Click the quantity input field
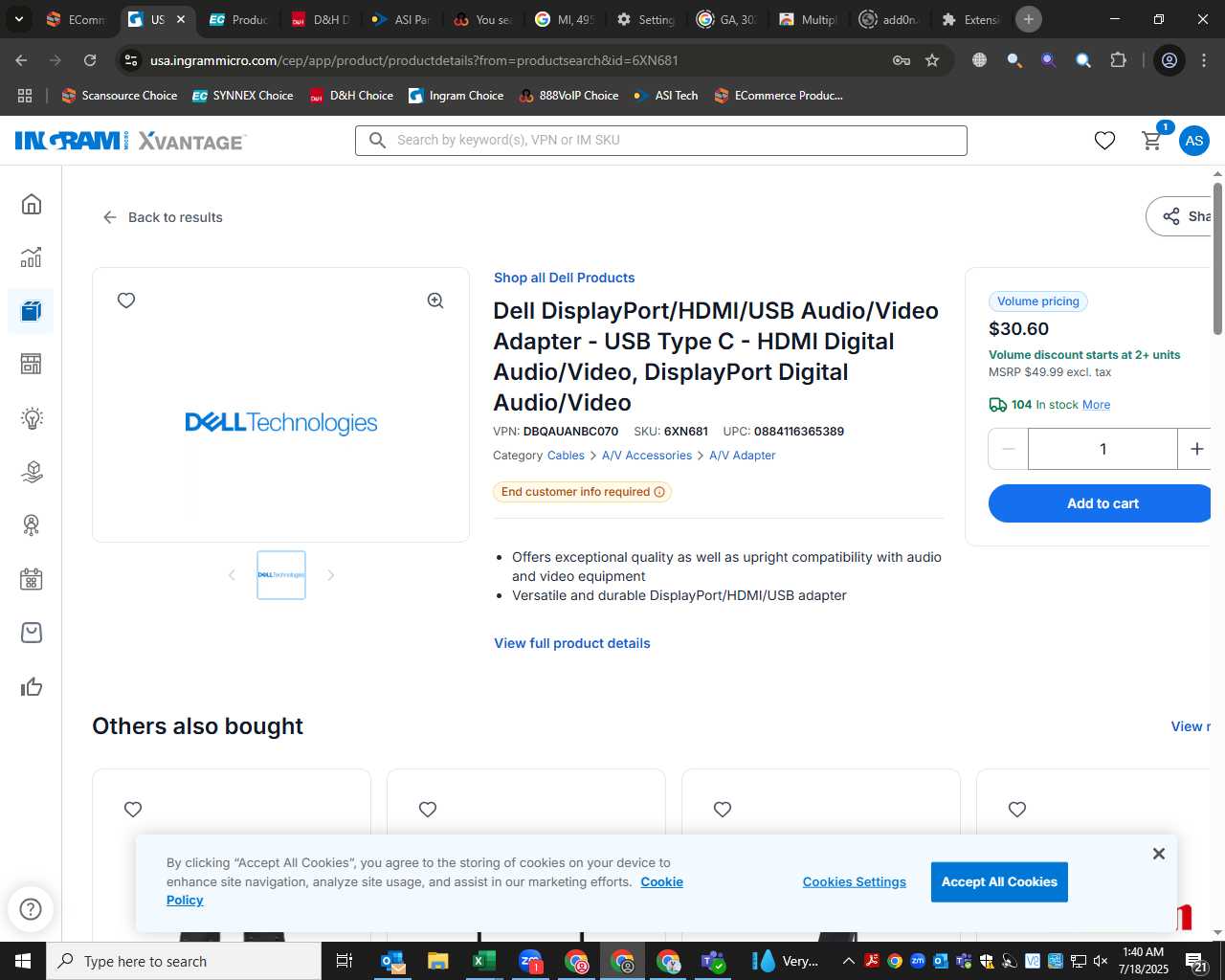Viewport: 1225px width, 980px height. pos(1102,449)
